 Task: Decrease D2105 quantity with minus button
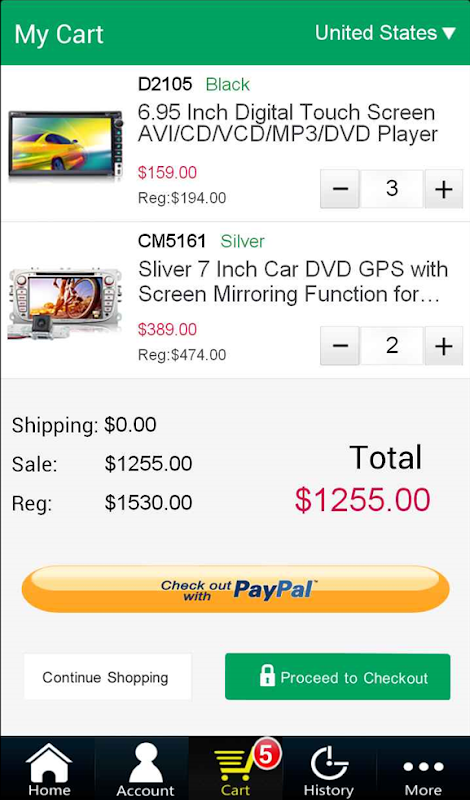[x=340, y=189]
